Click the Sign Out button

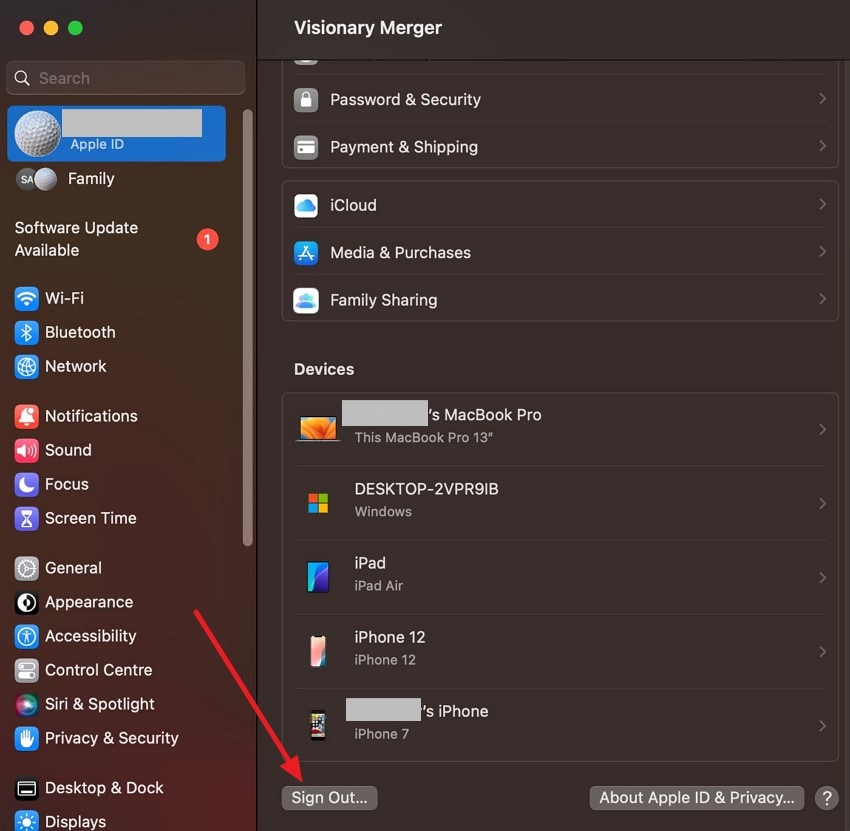pyautogui.click(x=330, y=798)
